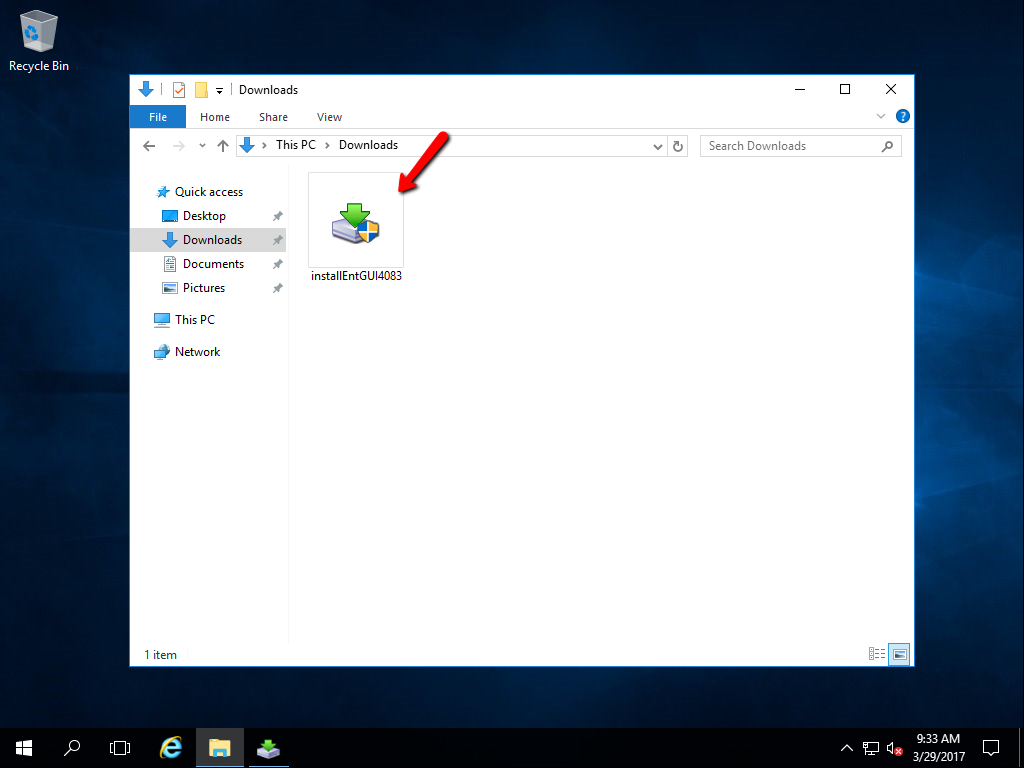Open the File ribbon tab
The height and width of the screenshot is (768, 1024).
pyautogui.click(x=158, y=117)
